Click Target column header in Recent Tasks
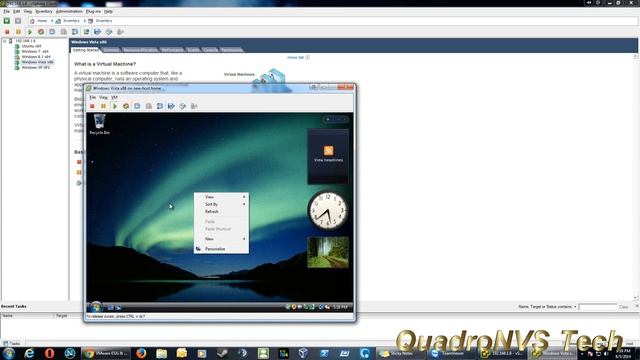 point(62,316)
